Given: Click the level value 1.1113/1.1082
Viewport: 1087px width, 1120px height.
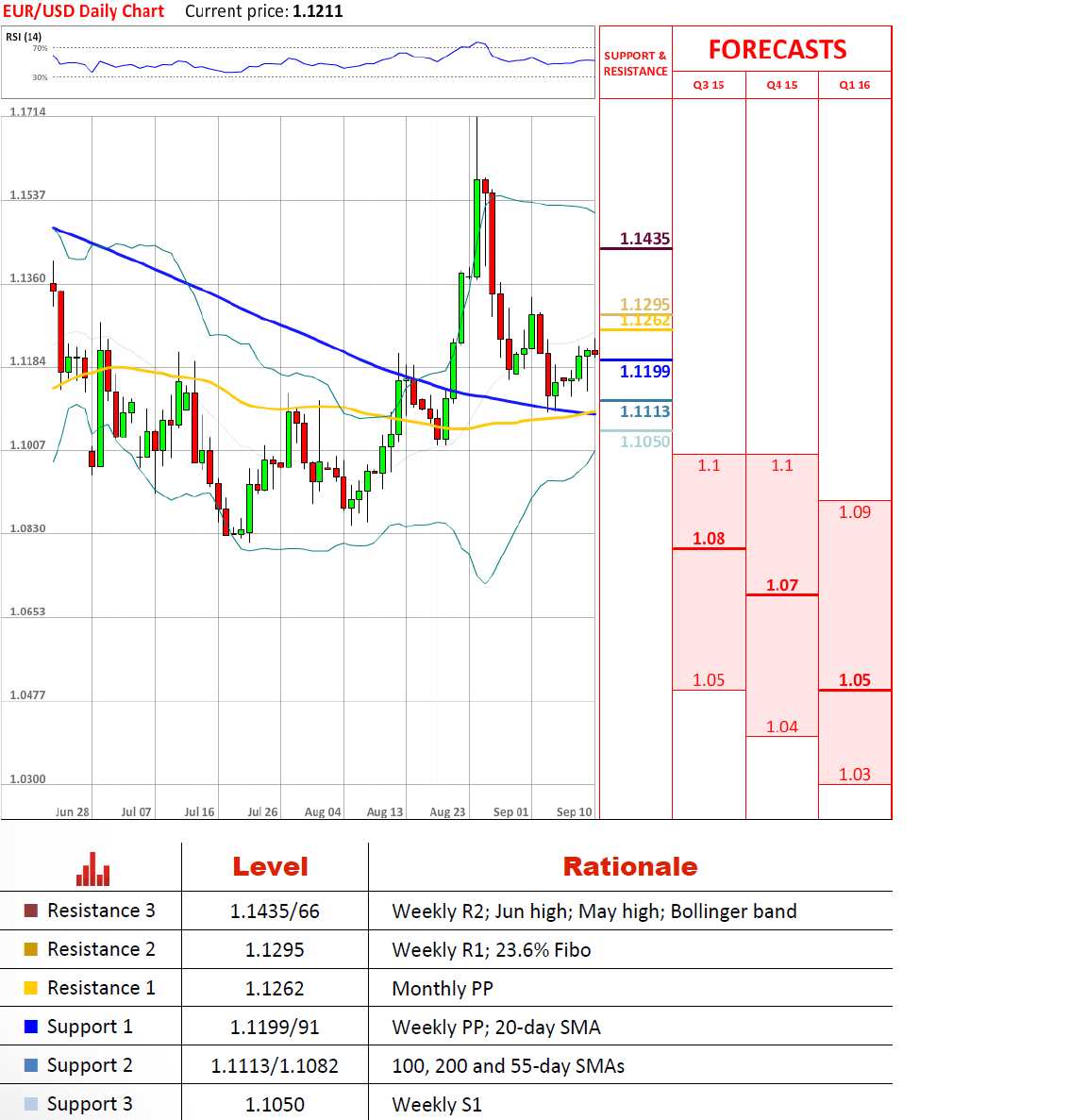Looking at the screenshot, I should [x=275, y=1065].
